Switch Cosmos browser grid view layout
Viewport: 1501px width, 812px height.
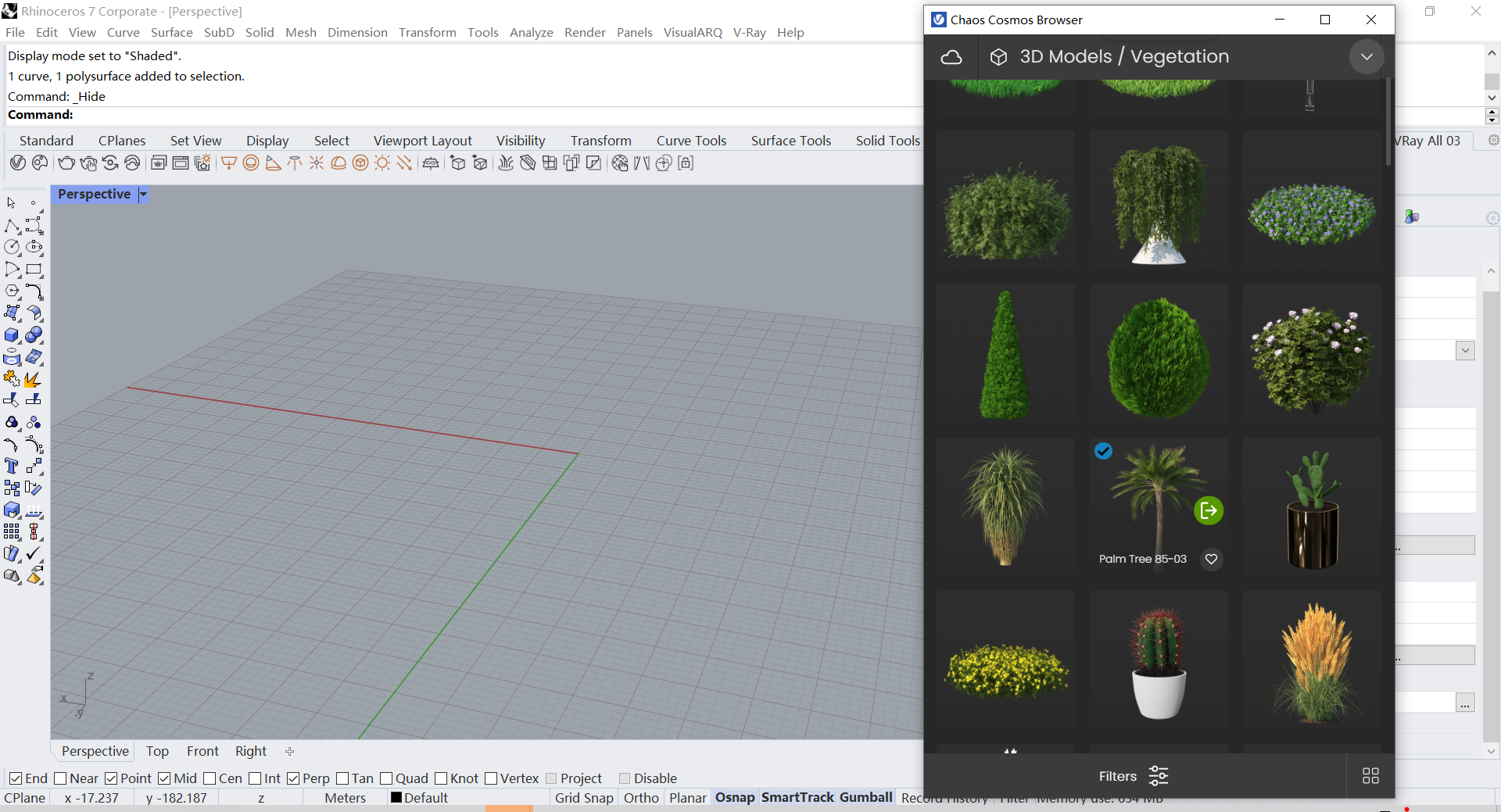pyautogui.click(x=1370, y=775)
